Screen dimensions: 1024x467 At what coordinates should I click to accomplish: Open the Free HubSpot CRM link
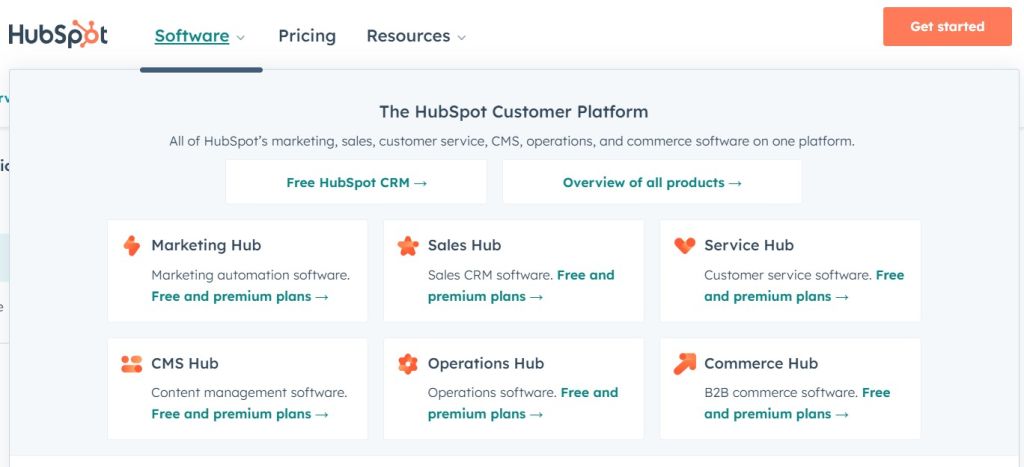(356, 183)
